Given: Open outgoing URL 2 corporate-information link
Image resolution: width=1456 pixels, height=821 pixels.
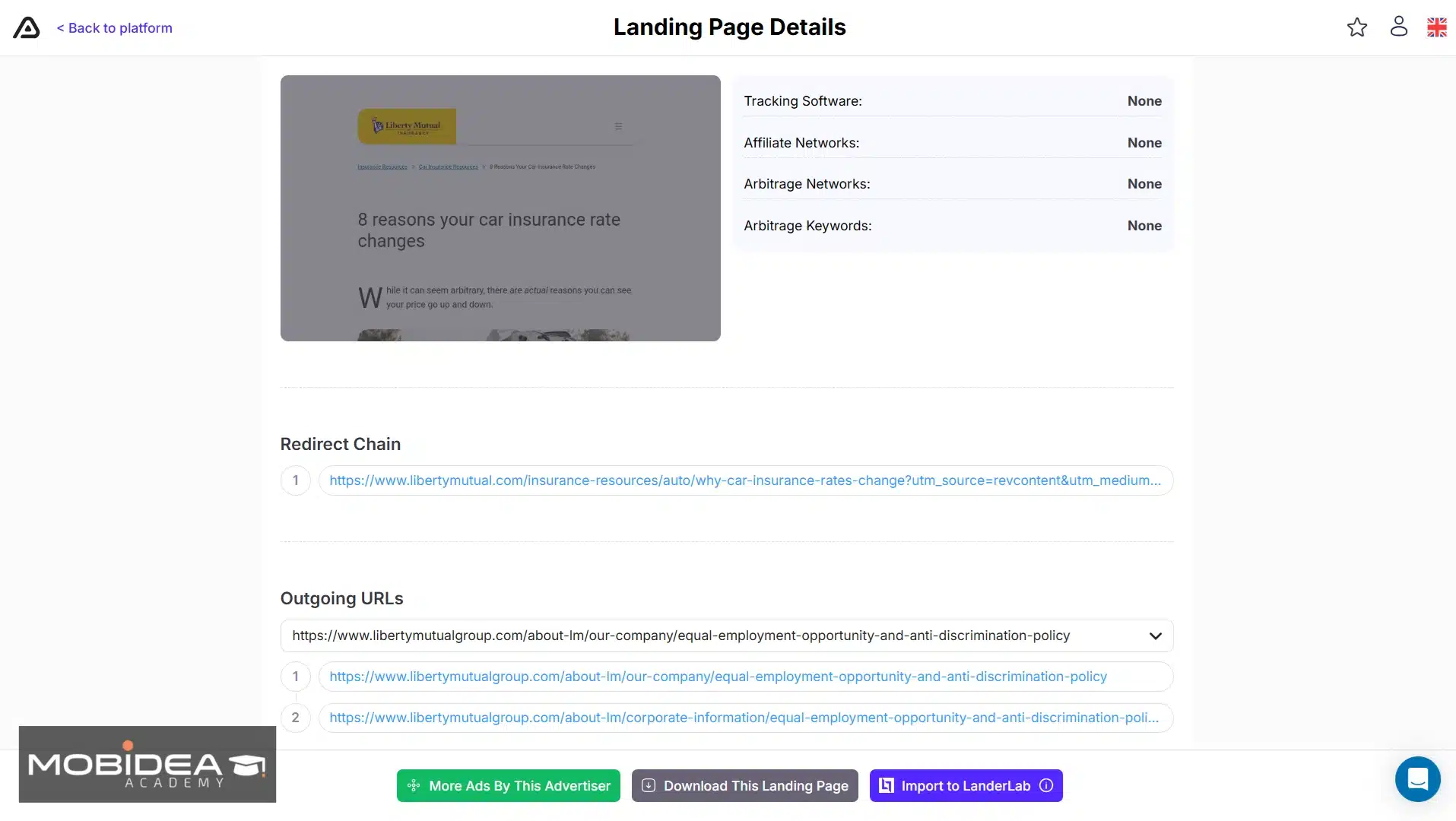Looking at the screenshot, I should pos(745,718).
